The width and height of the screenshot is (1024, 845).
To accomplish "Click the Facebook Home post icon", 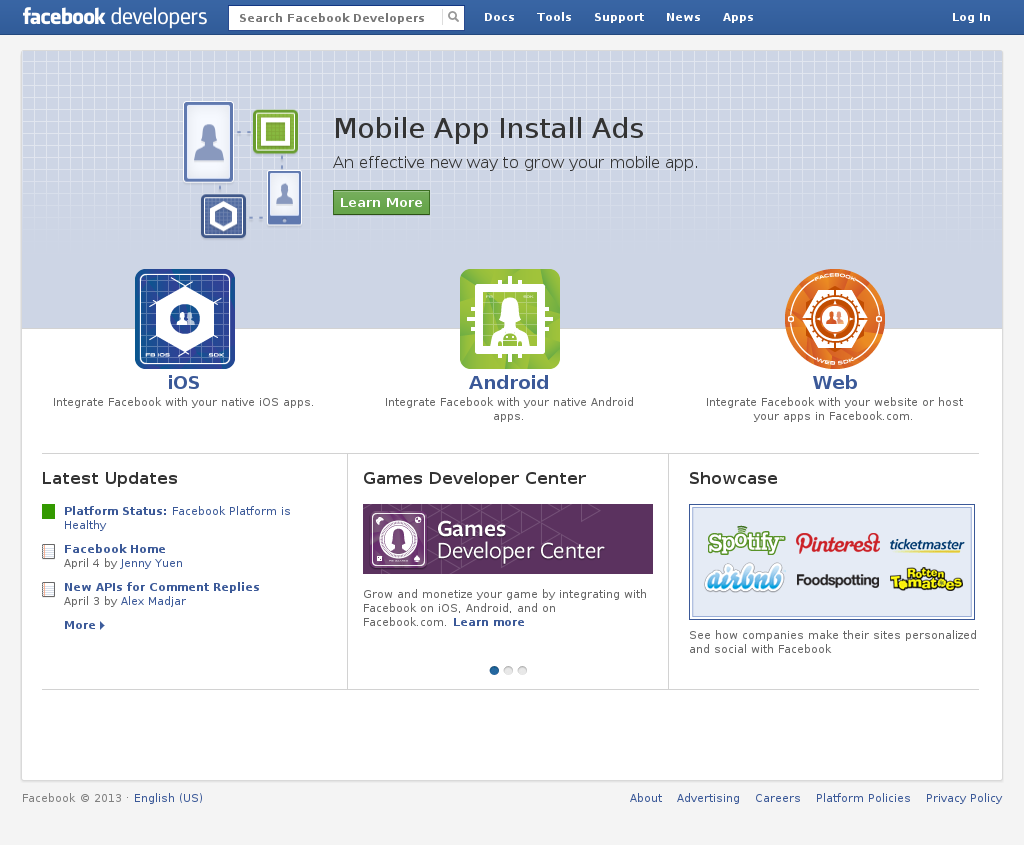I will [x=49, y=551].
